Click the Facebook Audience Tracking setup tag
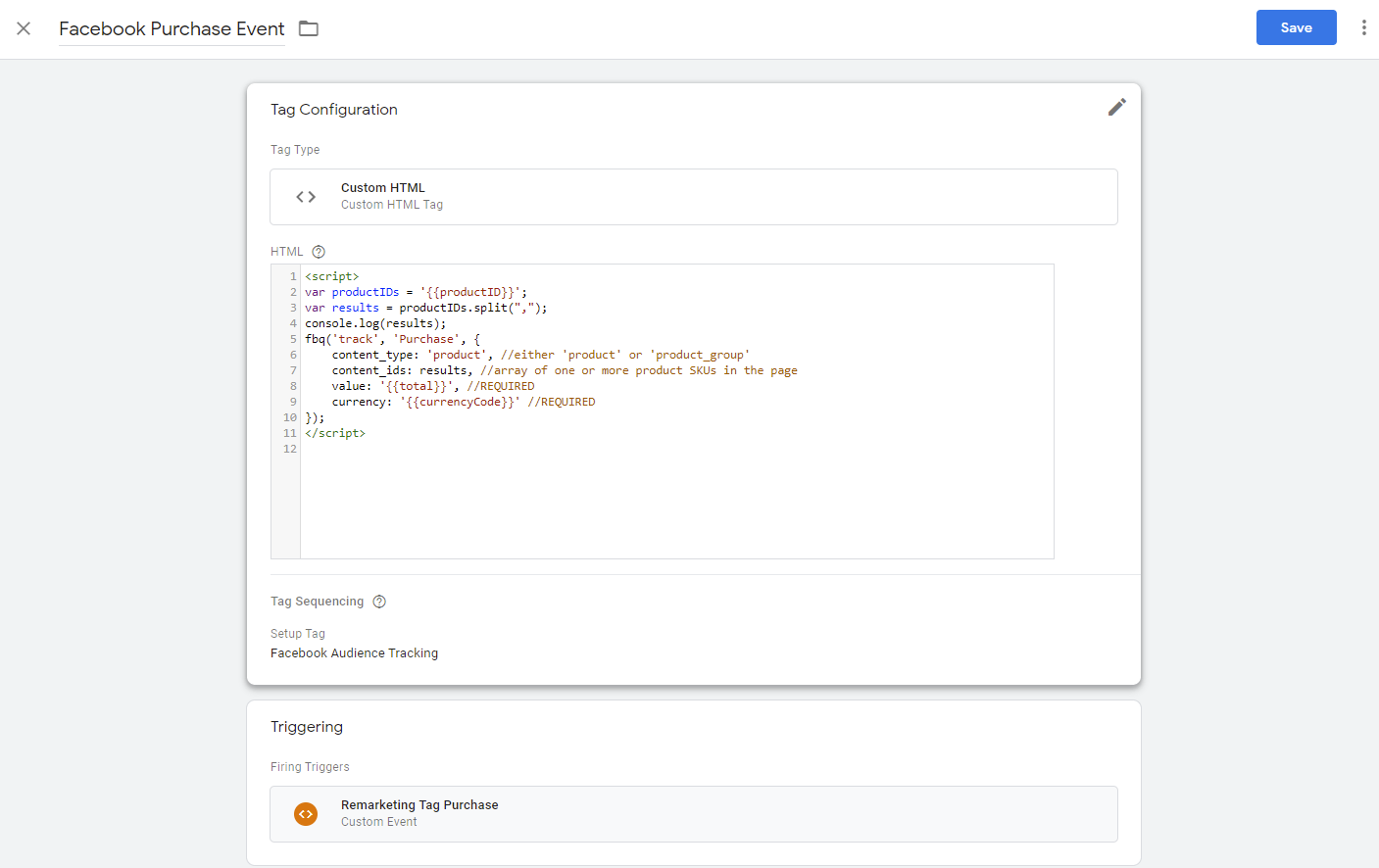Screen dimensions: 1379x868 354,653
